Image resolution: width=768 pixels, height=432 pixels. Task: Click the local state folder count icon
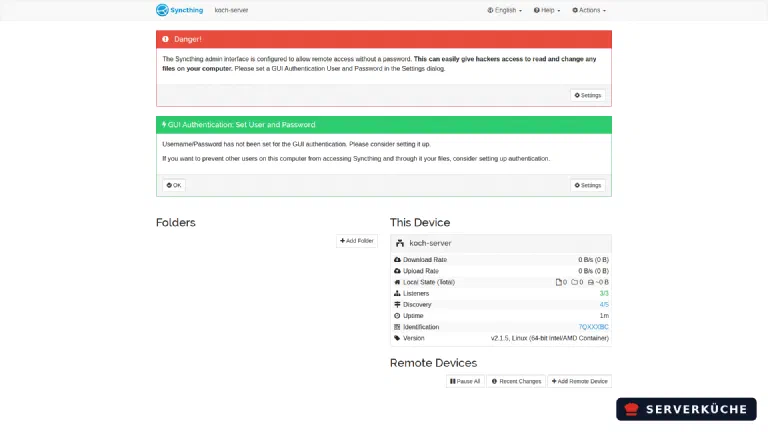pos(574,282)
